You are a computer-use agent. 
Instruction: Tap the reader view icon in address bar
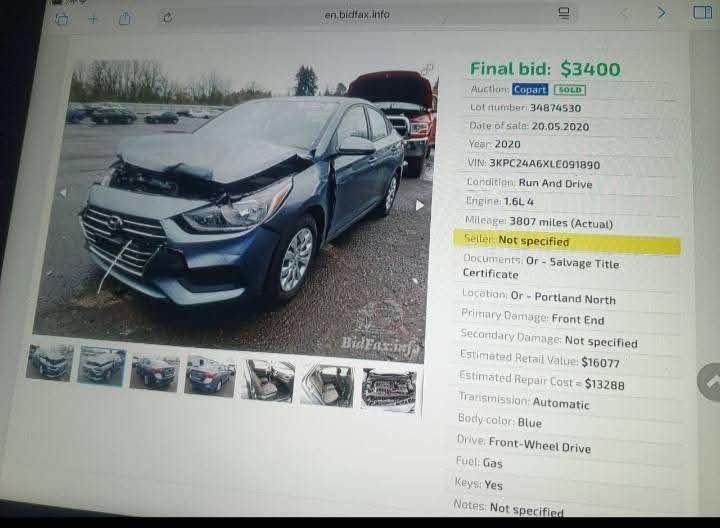pyautogui.click(x=564, y=14)
